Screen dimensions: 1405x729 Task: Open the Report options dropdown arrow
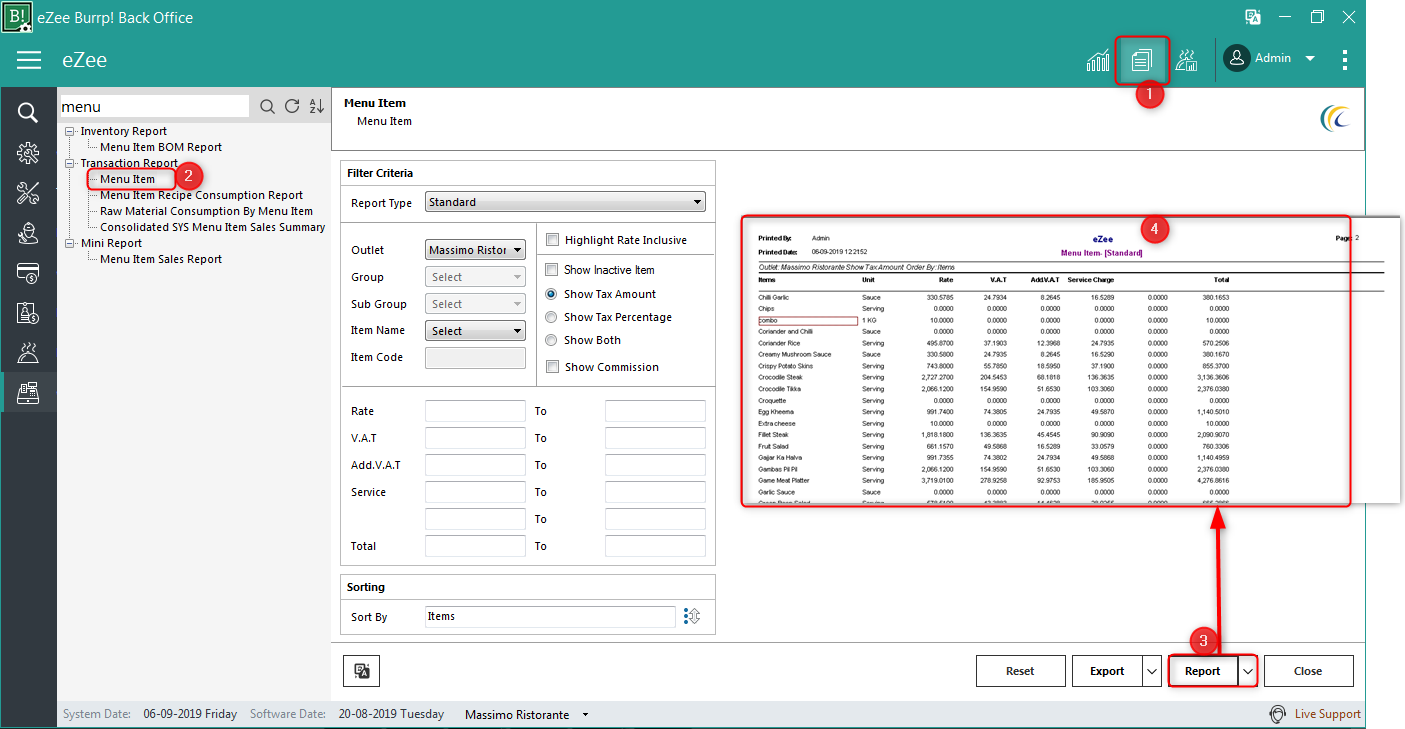pos(1247,671)
